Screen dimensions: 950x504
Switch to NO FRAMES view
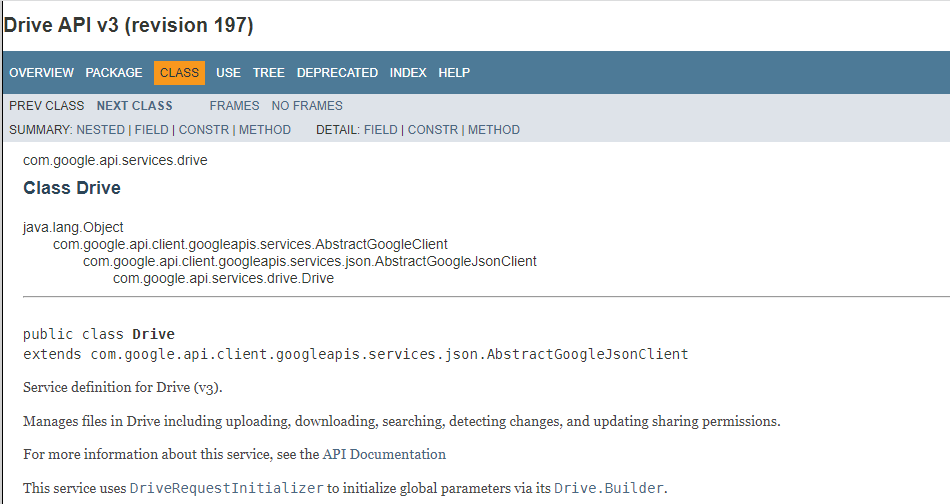[307, 105]
